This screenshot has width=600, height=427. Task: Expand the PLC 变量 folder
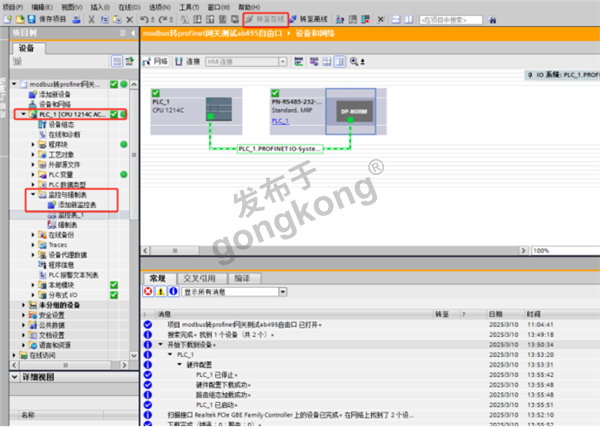point(33,174)
